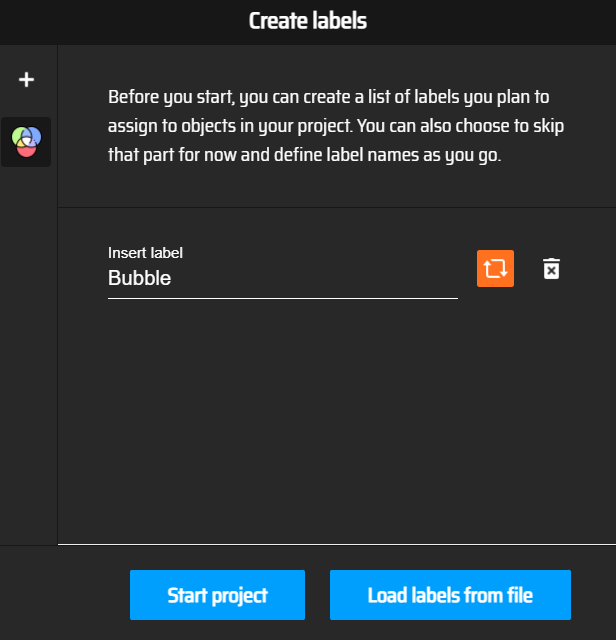Add a new label with plus icon
The width and height of the screenshot is (616, 640).
26,80
